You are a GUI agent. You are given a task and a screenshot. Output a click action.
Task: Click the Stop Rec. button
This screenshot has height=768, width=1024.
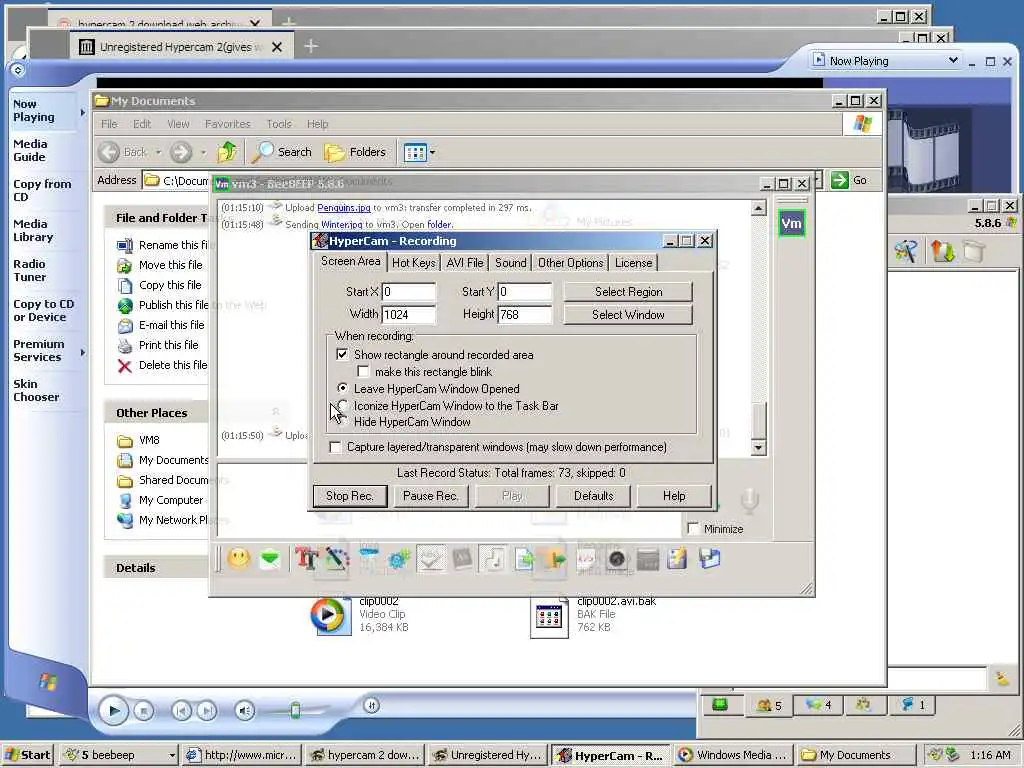pos(350,496)
